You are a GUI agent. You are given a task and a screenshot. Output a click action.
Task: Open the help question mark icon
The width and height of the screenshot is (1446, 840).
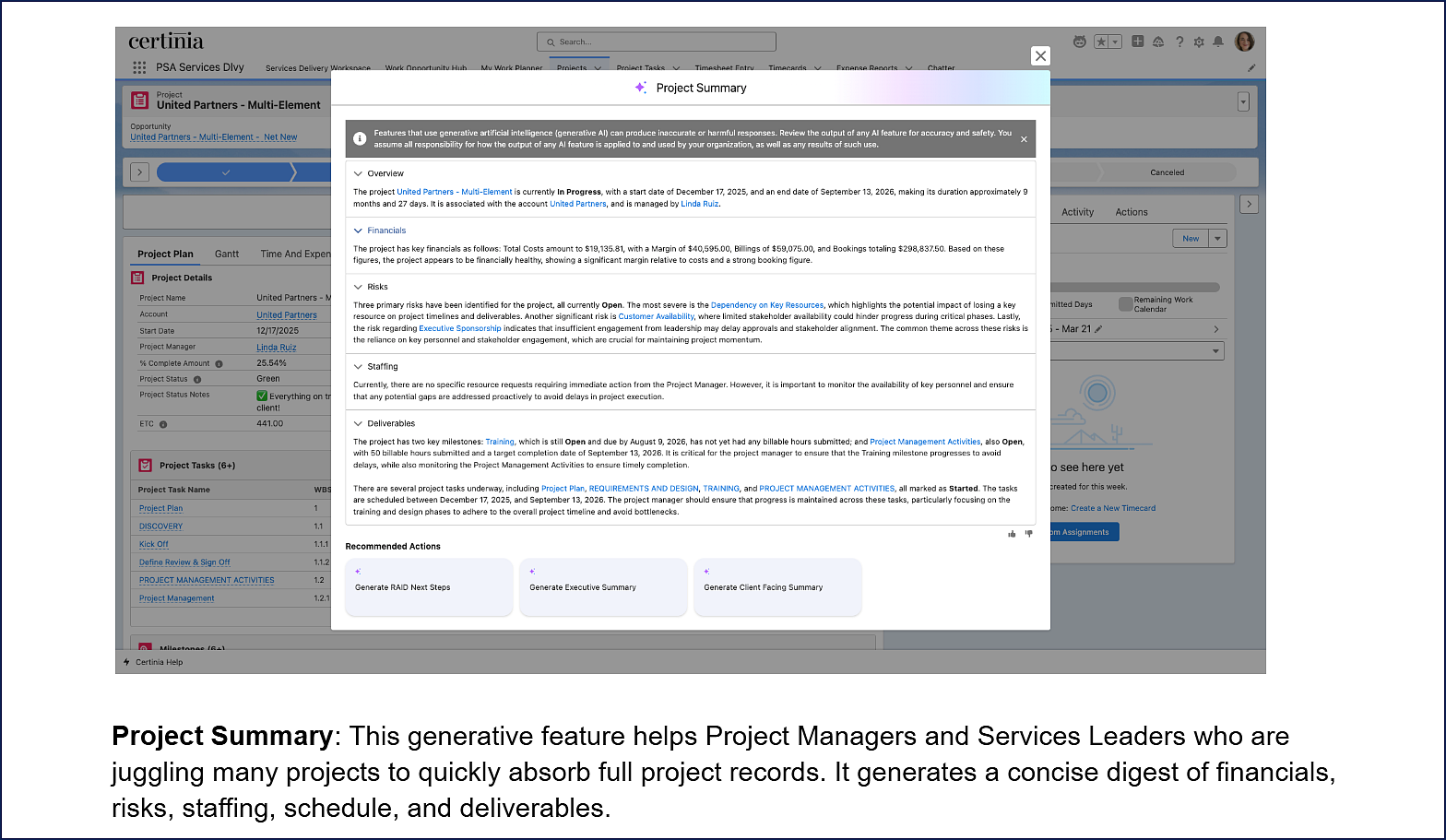pyautogui.click(x=1179, y=41)
